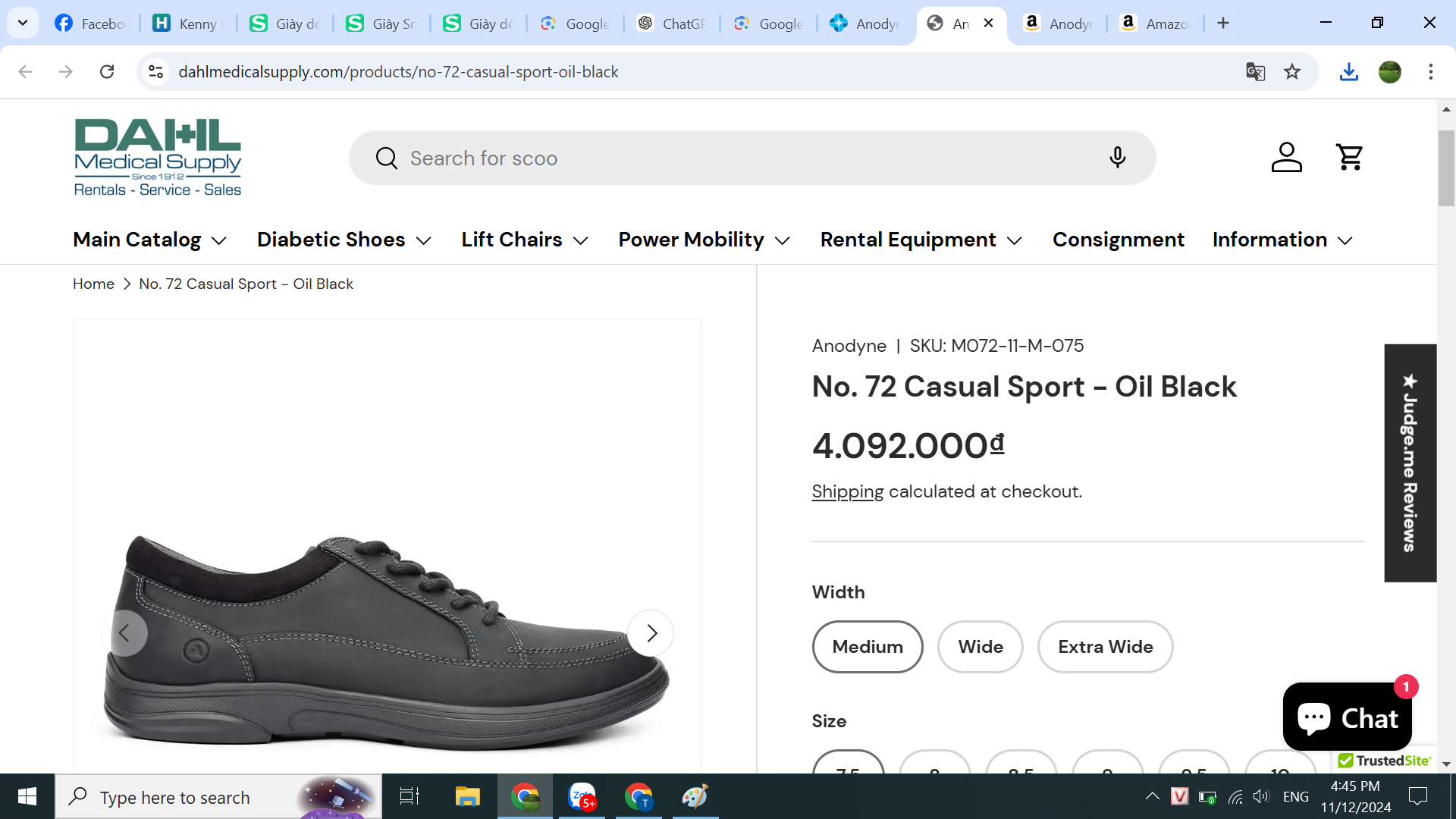Select Medium width option

click(x=868, y=647)
